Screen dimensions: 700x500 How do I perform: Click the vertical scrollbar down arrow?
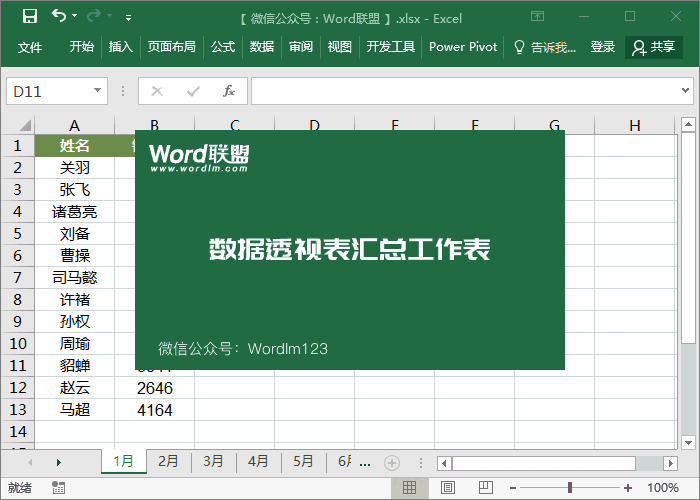[688, 443]
